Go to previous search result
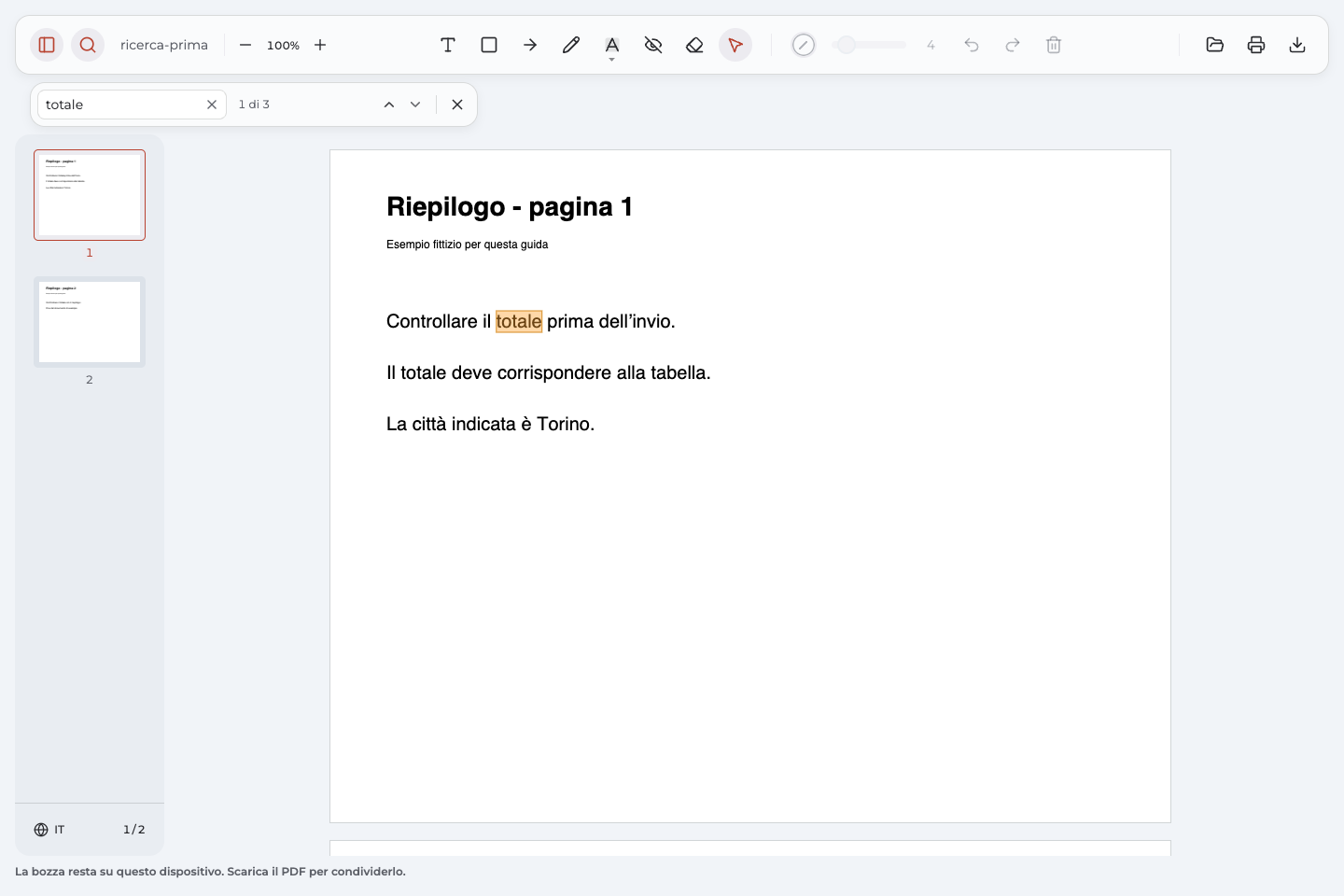This screenshot has height=896, width=1344. pos(389,105)
